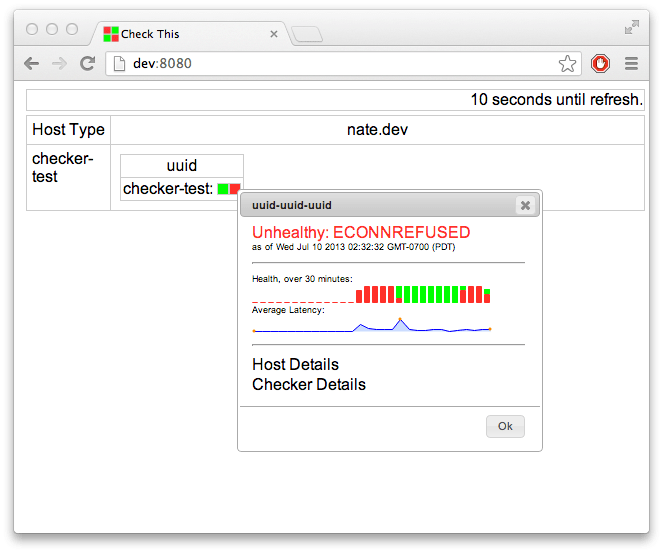Click the uuid host header cell

182,165
